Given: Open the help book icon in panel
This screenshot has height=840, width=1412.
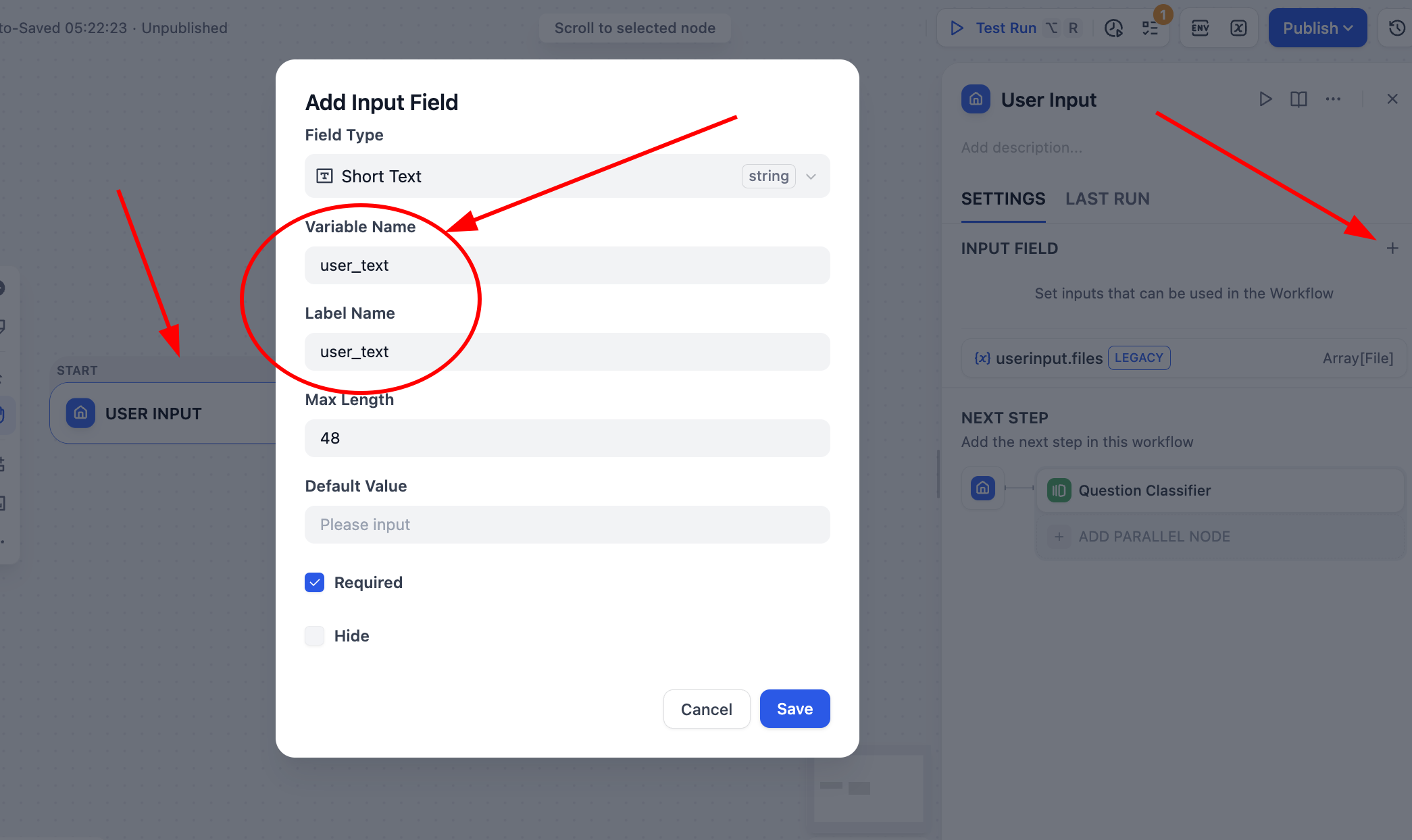Looking at the screenshot, I should [1298, 99].
